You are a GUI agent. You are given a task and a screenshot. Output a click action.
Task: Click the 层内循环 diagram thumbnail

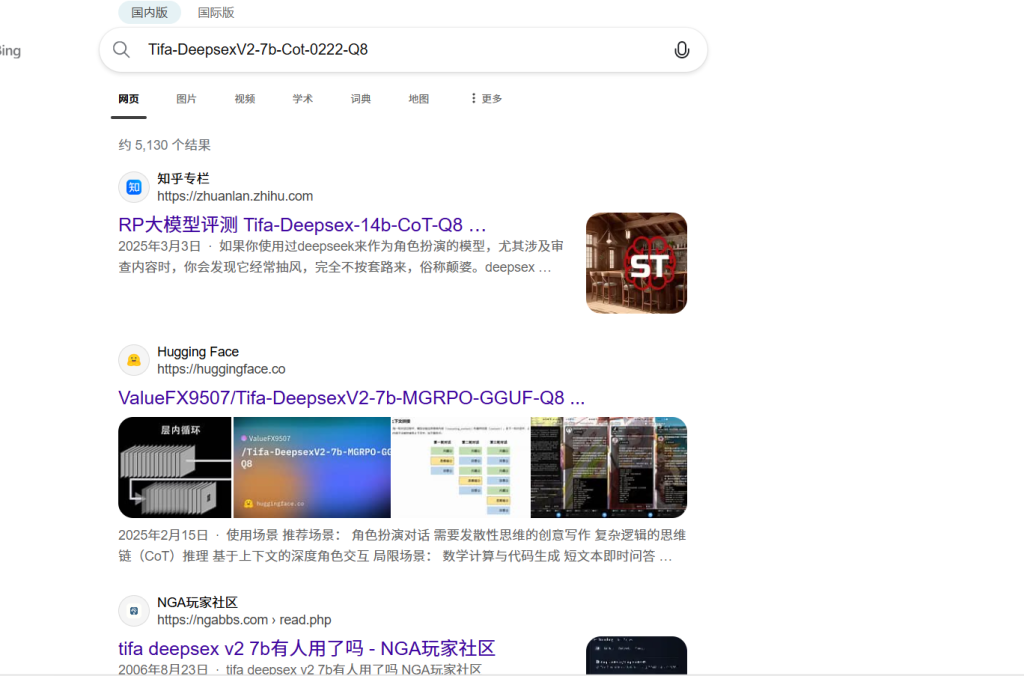(x=174, y=467)
